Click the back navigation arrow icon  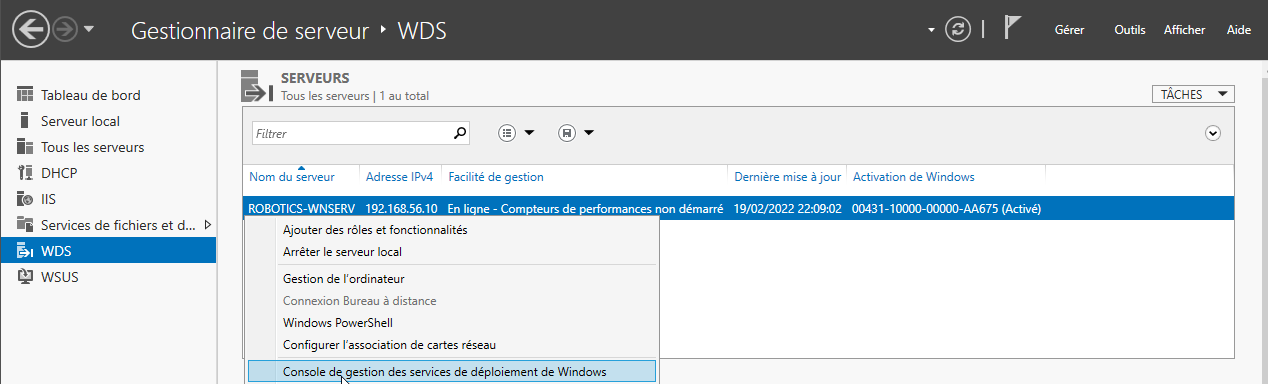pyautogui.click(x=30, y=29)
